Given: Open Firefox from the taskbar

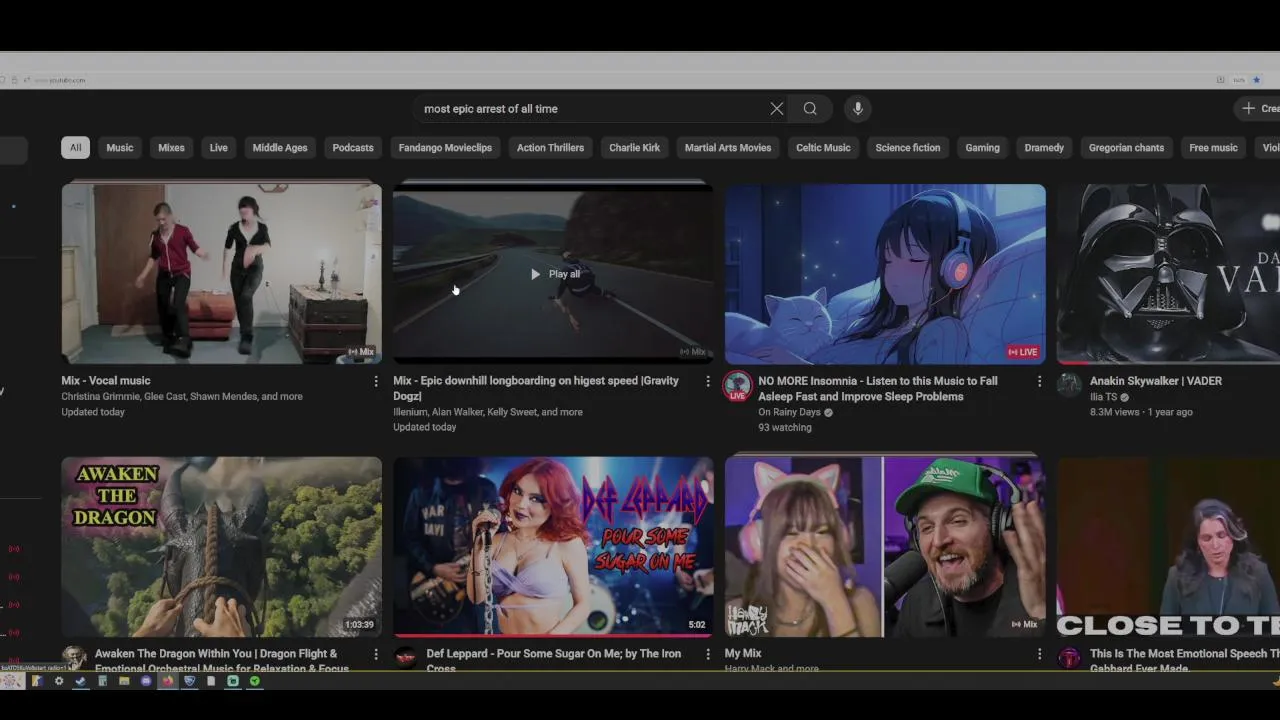Looking at the screenshot, I should (x=167, y=681).
